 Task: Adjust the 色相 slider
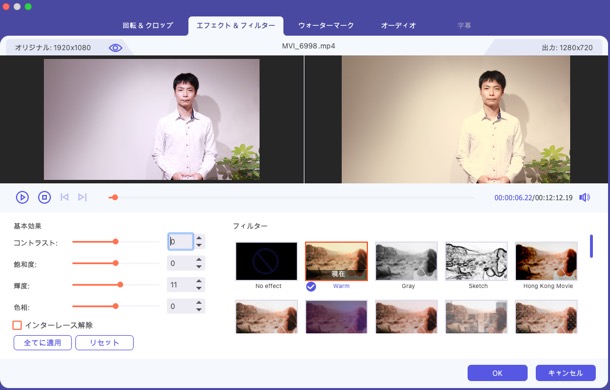(116, 306)
